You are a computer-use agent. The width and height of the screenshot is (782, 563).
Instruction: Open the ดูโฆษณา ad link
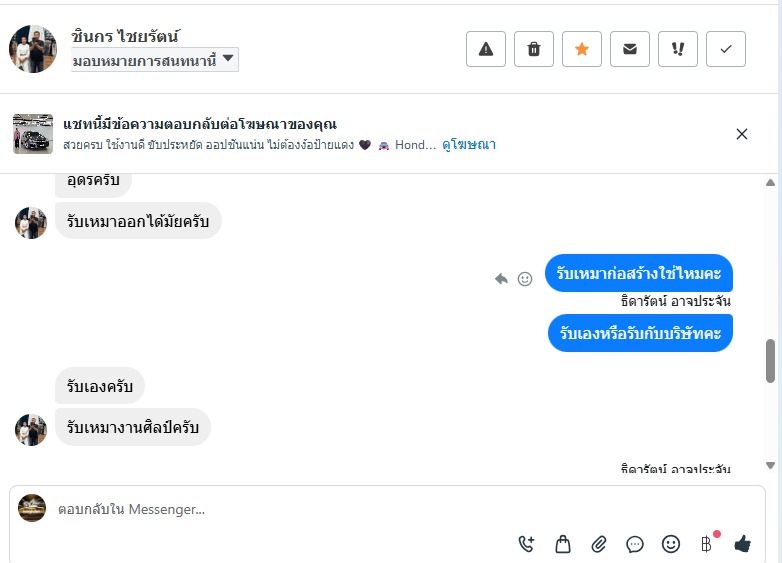[x=469, y=145]
